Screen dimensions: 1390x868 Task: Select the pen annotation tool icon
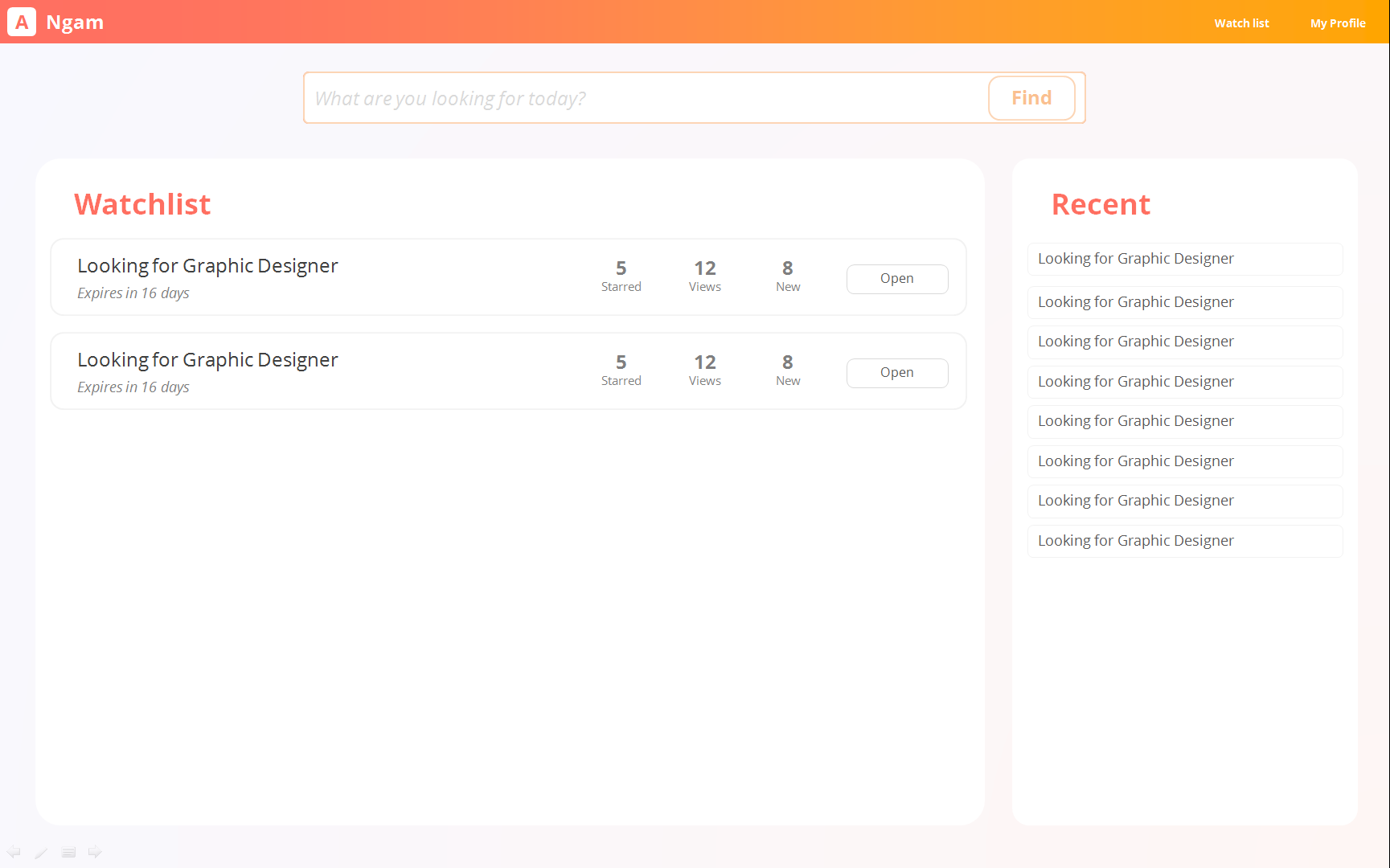point(41,852)
